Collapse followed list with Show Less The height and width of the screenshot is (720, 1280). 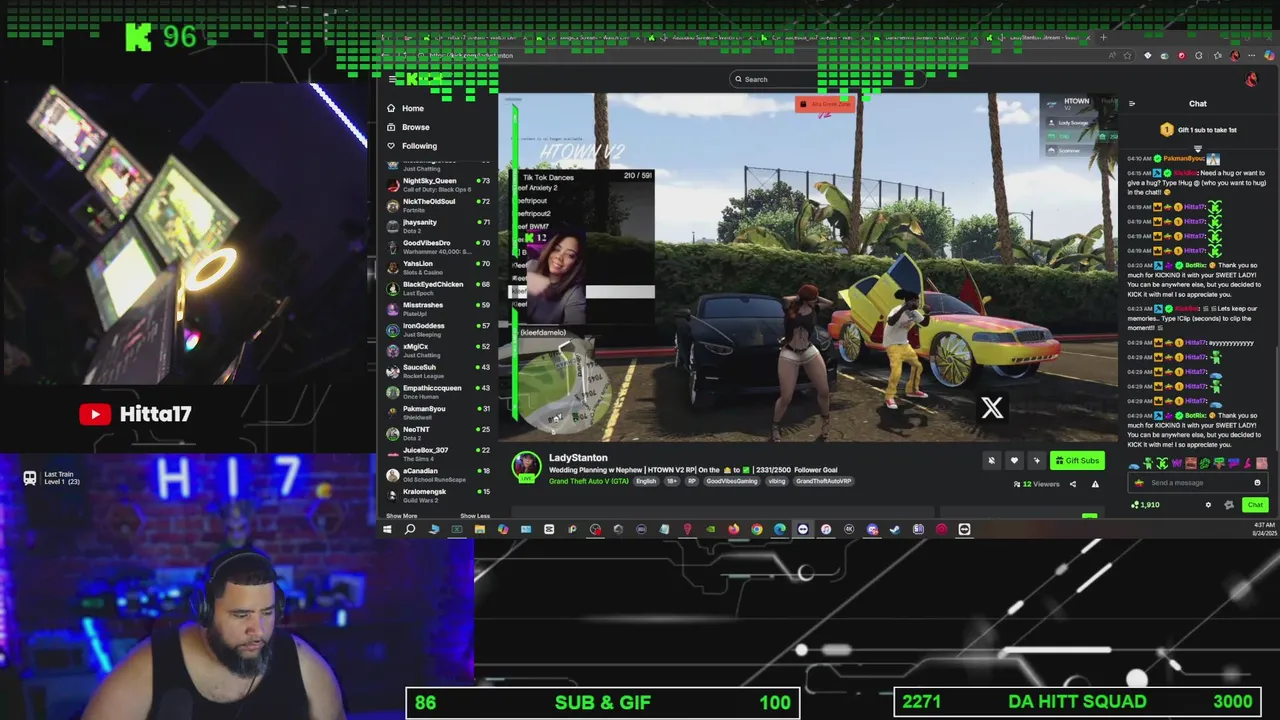point(475,516)
